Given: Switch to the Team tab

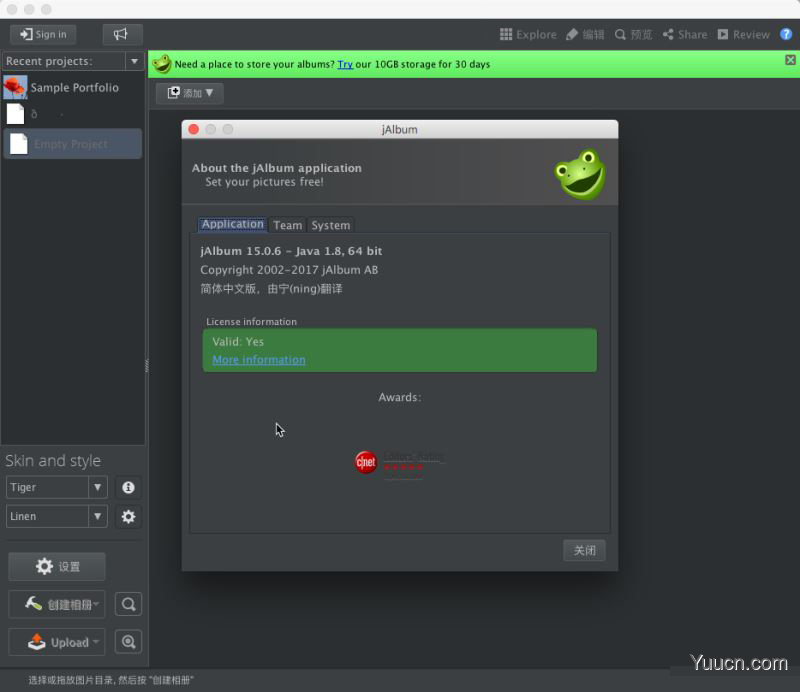Looking at the screenshot, I should [288, 225].
